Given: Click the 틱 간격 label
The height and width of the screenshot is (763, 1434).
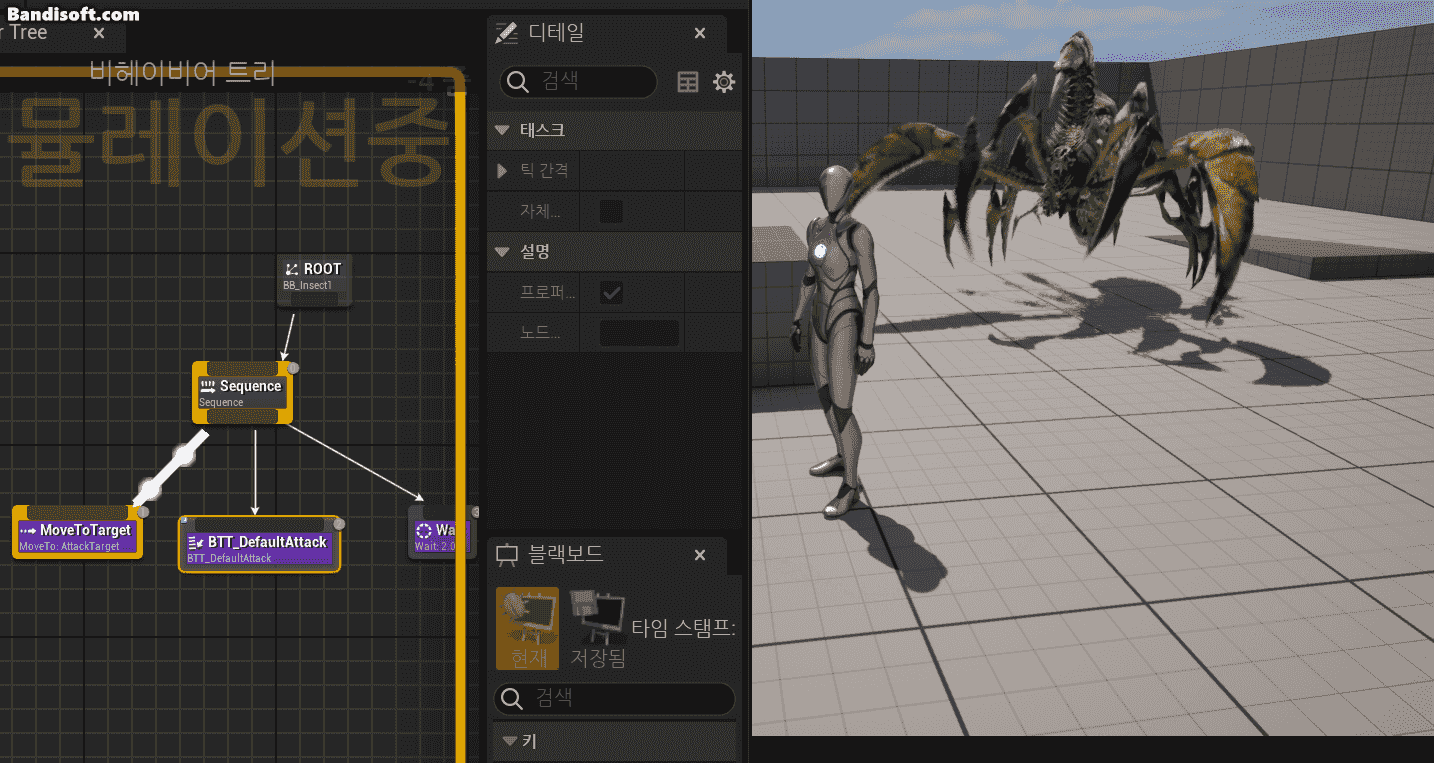Looking at the screenshot, I should 544,171.
